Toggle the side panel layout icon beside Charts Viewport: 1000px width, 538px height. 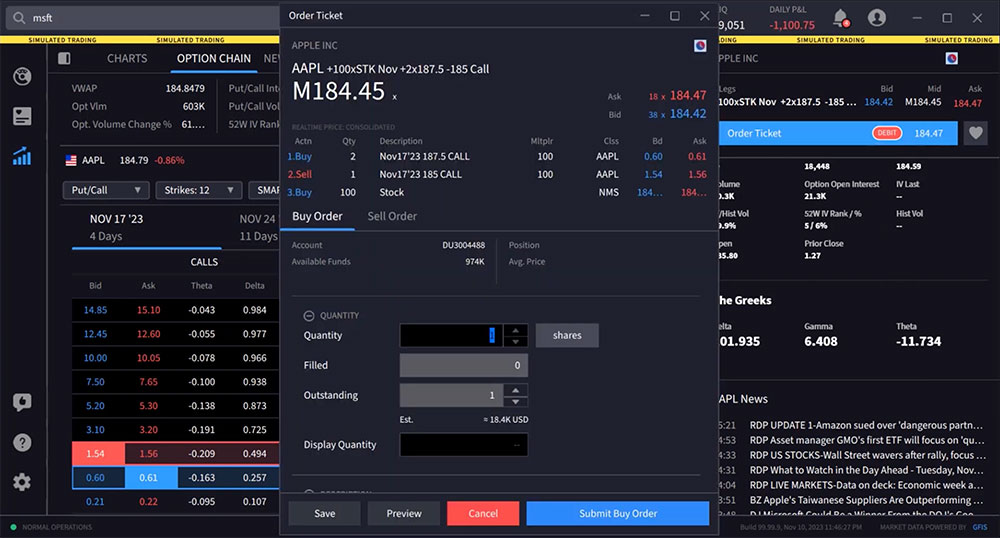(x=64, y=59)
